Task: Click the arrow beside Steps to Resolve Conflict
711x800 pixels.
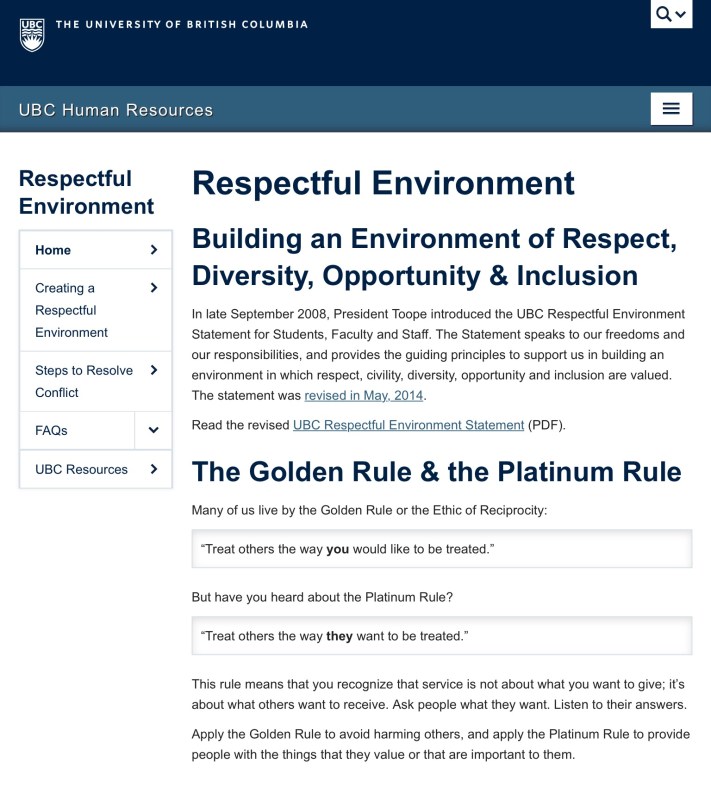Action: (x=153, y=370)
